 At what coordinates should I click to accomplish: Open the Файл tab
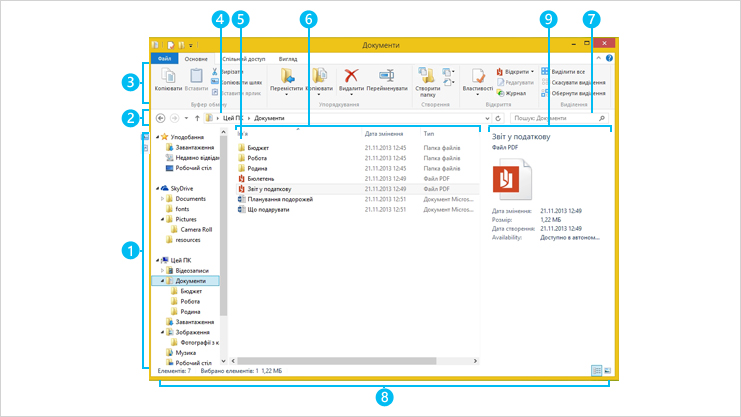164,59
